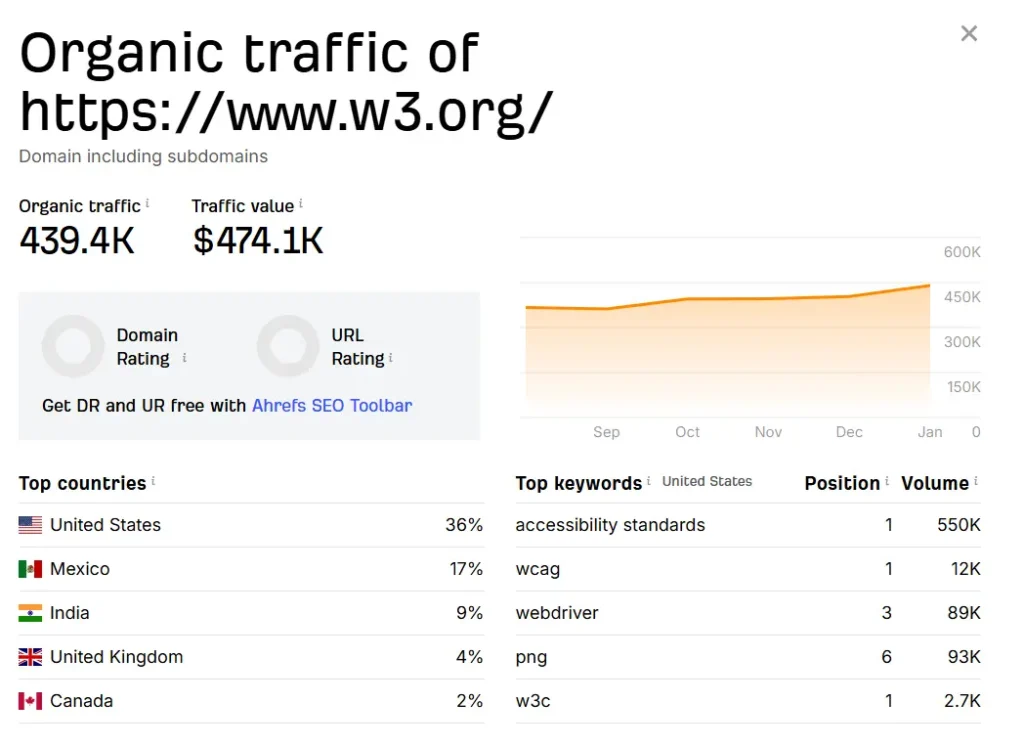The height and width of the screenshot is (747, 1024).
Task: Click Top countries info icon
Action: pyautogui.click(x=153, y=481)
